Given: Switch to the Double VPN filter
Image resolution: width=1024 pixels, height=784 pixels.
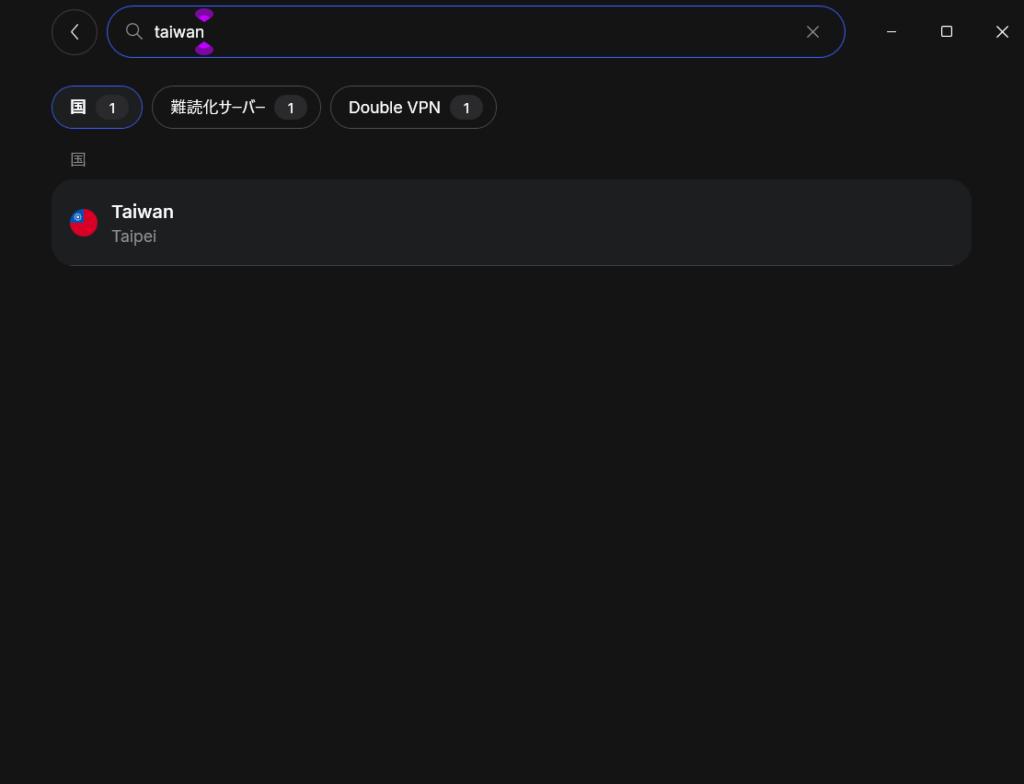Looking at the screenshot, I should coord(413,107).
